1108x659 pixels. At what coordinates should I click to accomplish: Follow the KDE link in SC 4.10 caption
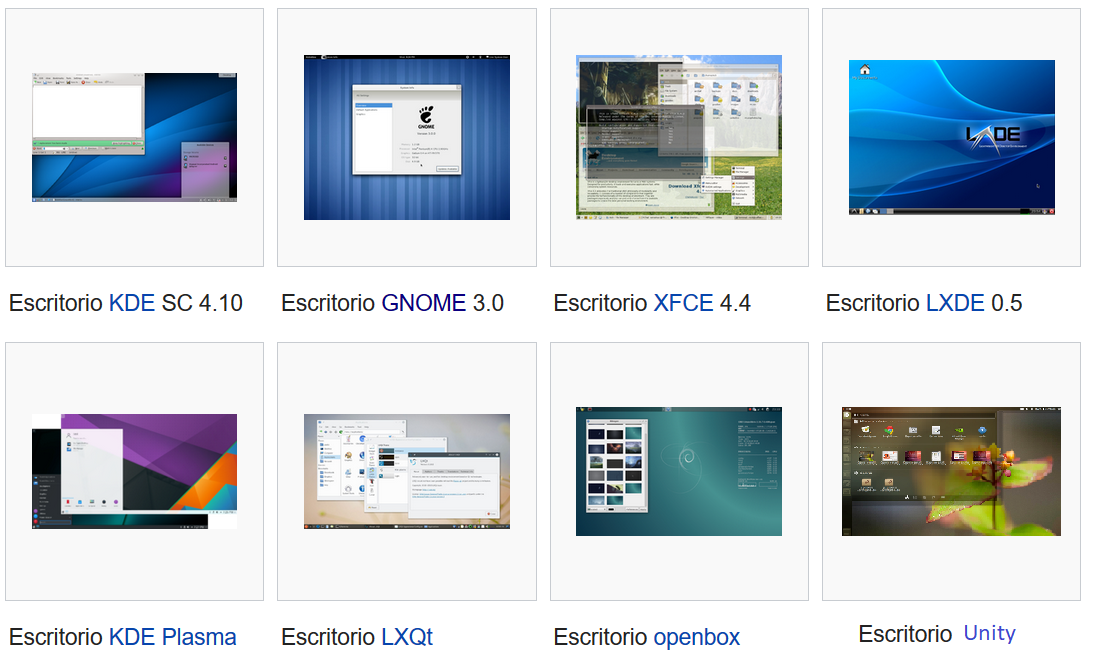132,303
